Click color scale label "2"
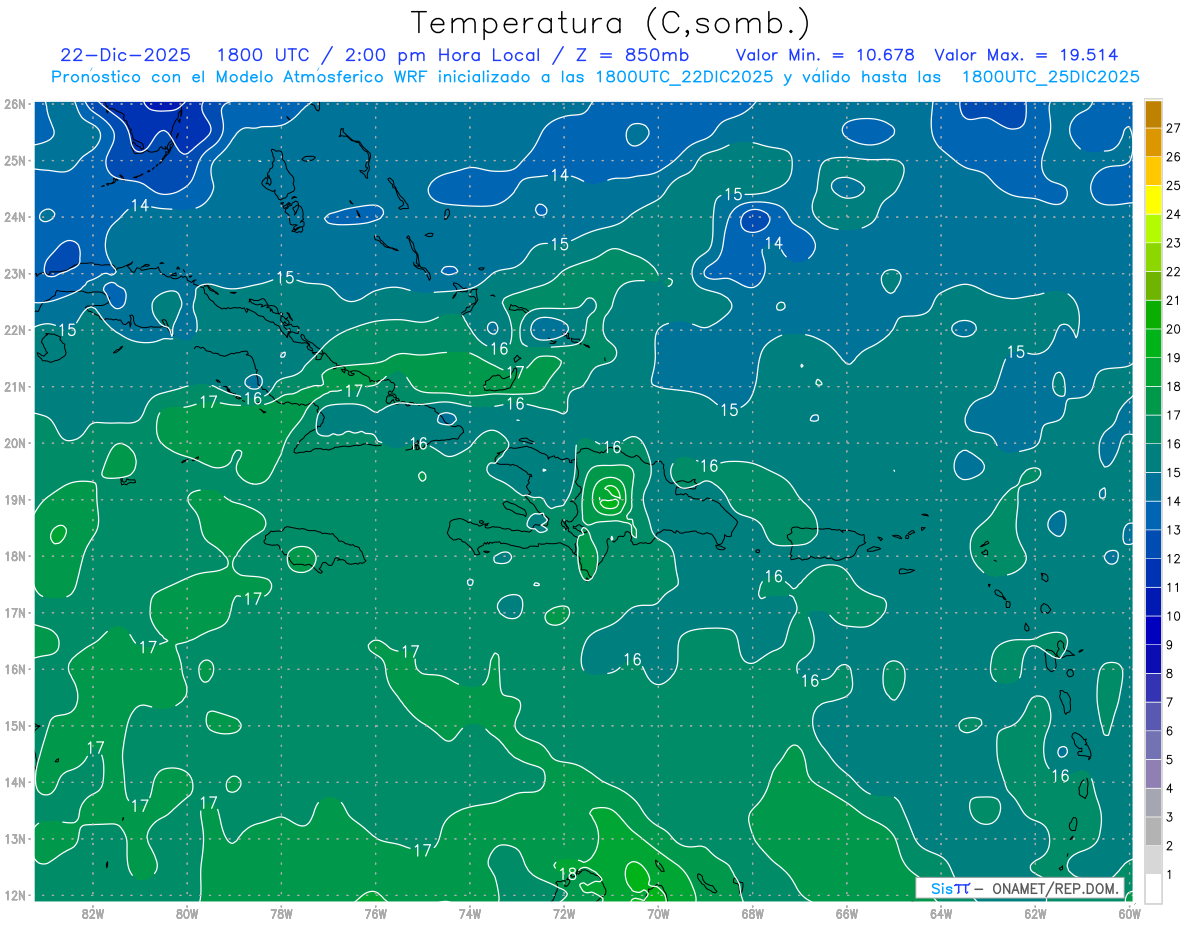 pyautogui.click(x=1170, y=846)
